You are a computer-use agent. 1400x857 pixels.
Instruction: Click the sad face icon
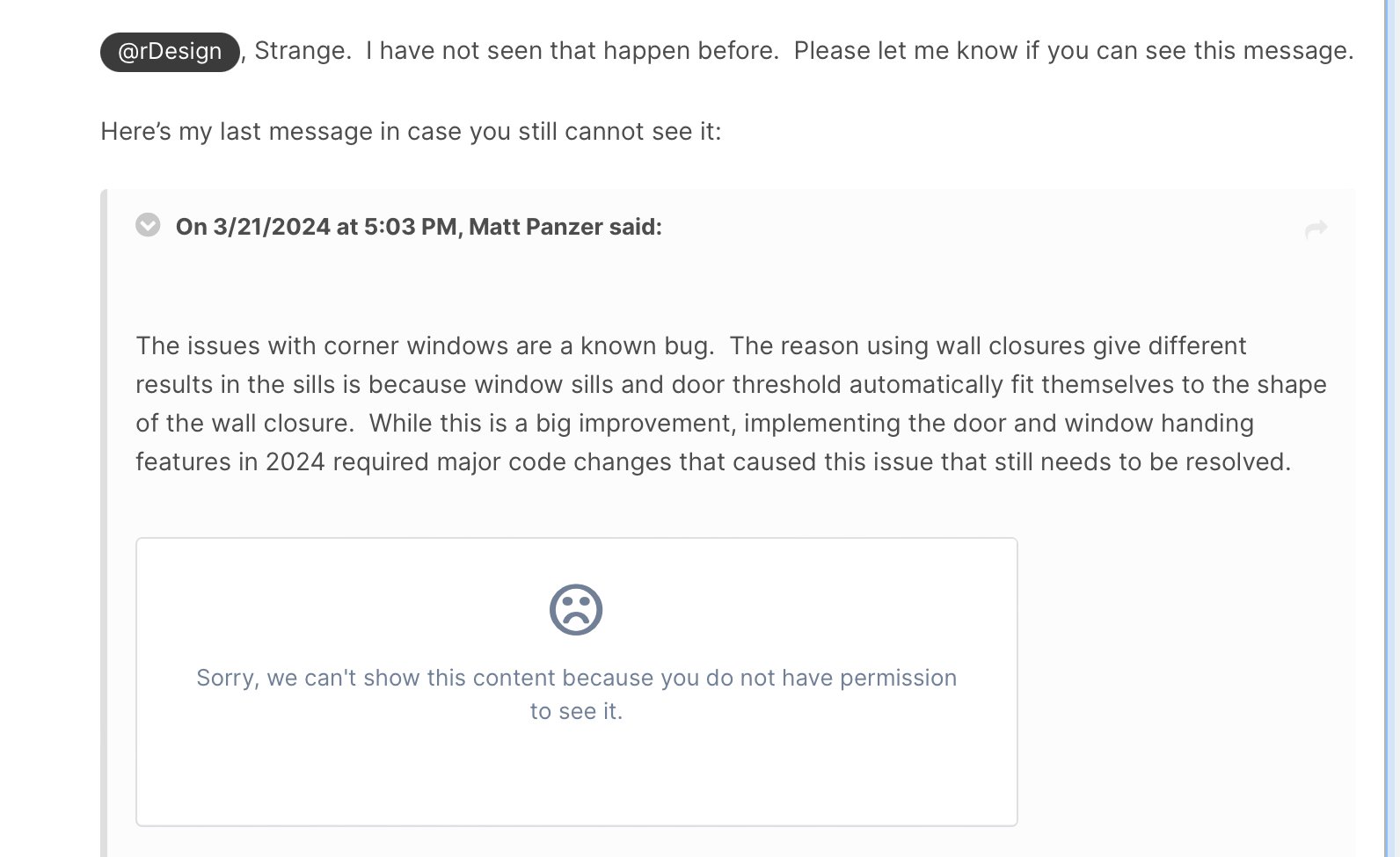pos(576,610)
